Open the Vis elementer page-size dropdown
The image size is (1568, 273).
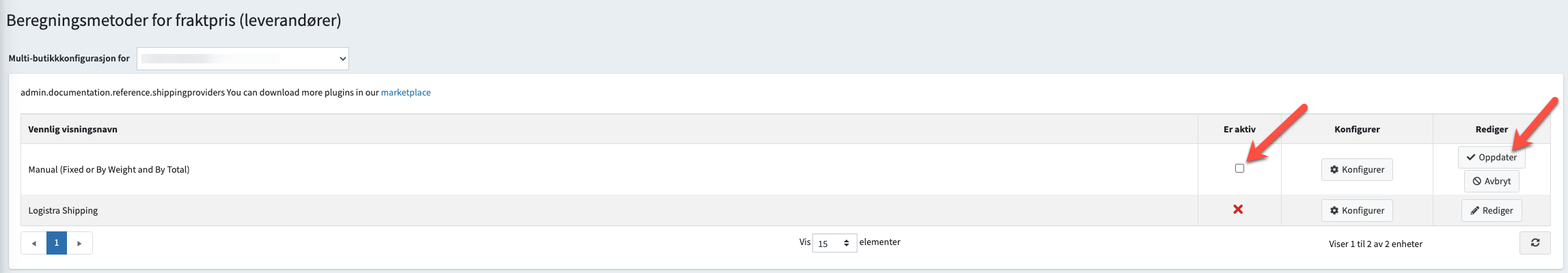coord(834,244)
